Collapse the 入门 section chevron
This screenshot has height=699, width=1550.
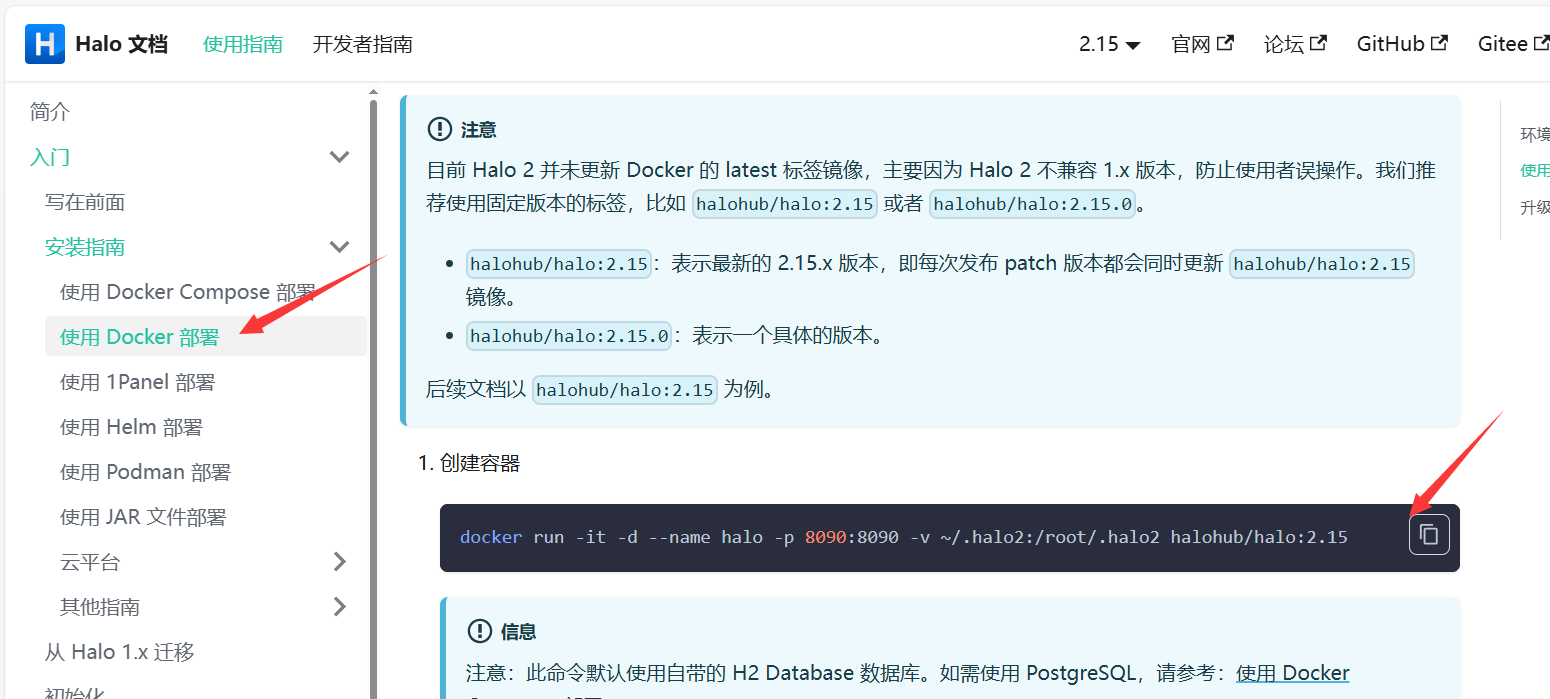(340, 157)
